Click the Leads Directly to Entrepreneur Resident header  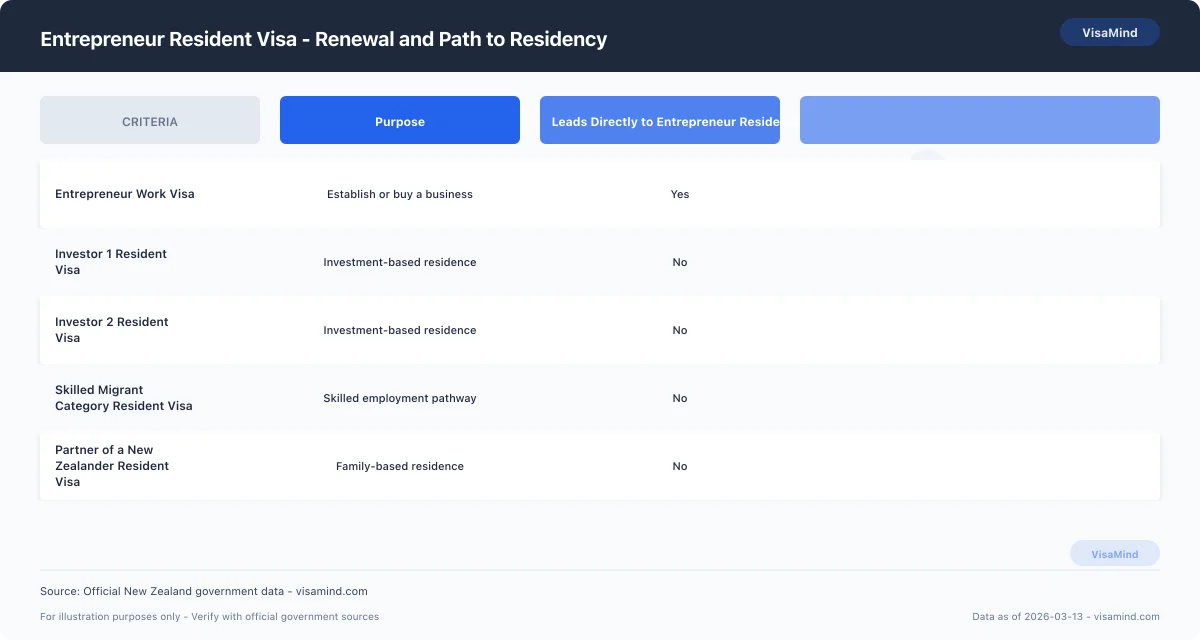[x=659, y=120]
